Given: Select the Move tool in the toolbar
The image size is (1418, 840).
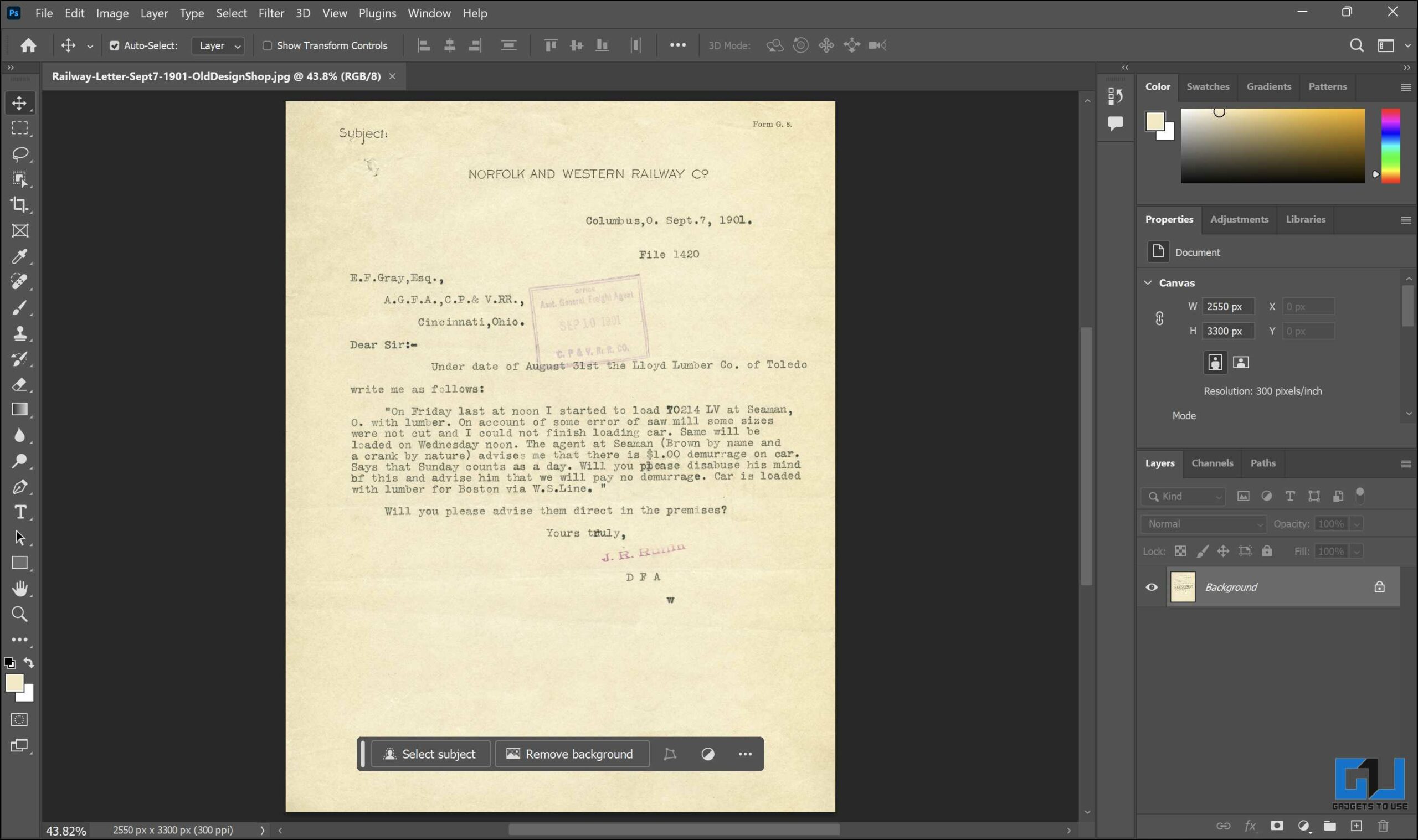Looking at the screenshot, I should [x=20, y=103].
